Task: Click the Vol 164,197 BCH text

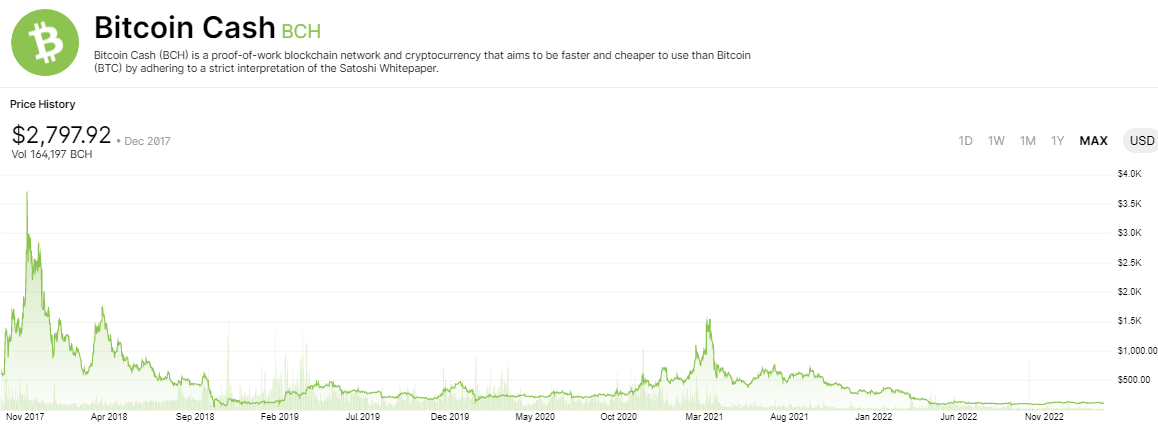Action: coord(52,154)
